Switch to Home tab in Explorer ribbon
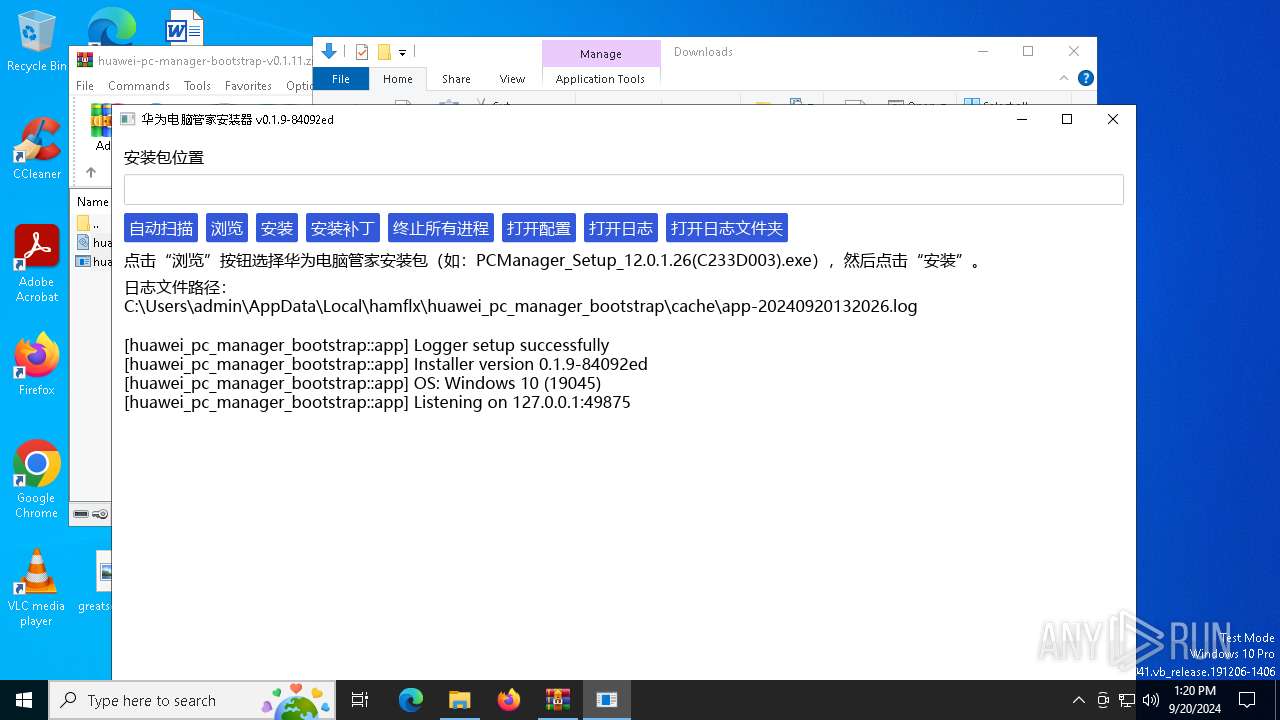 (398, 79)
